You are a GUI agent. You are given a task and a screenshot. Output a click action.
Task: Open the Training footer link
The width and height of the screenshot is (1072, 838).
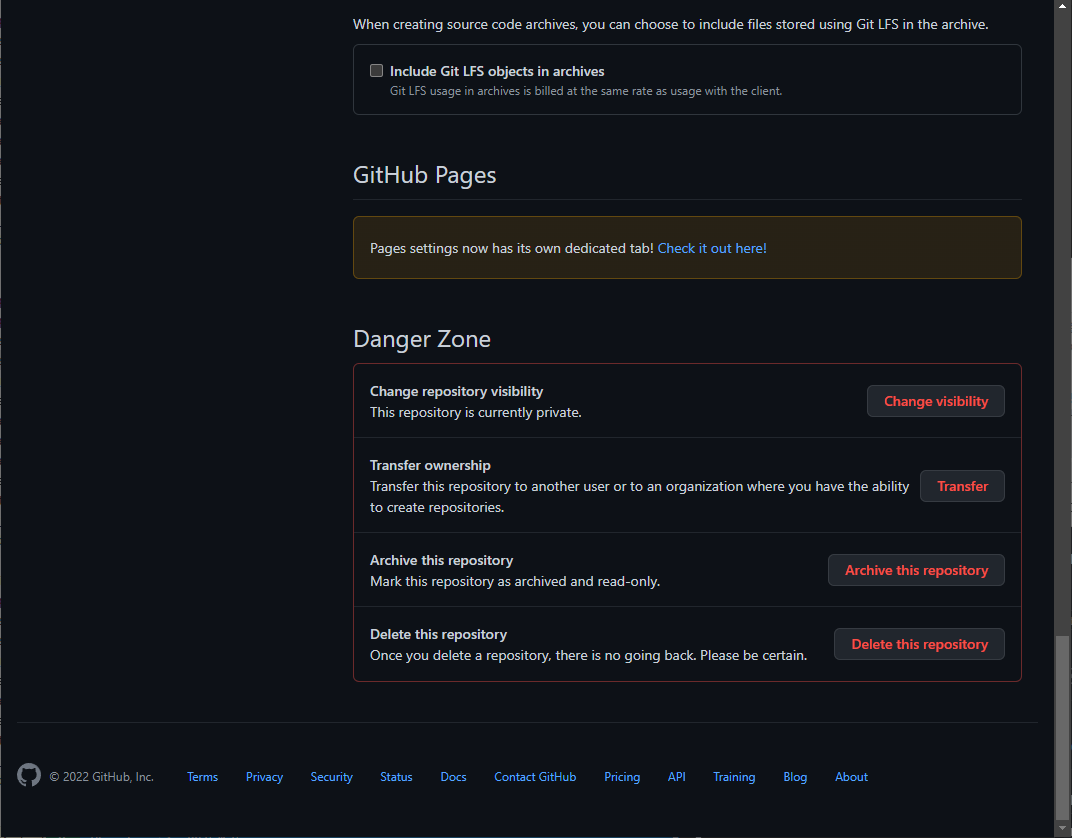pyautogui.click(x=734, y=776)
